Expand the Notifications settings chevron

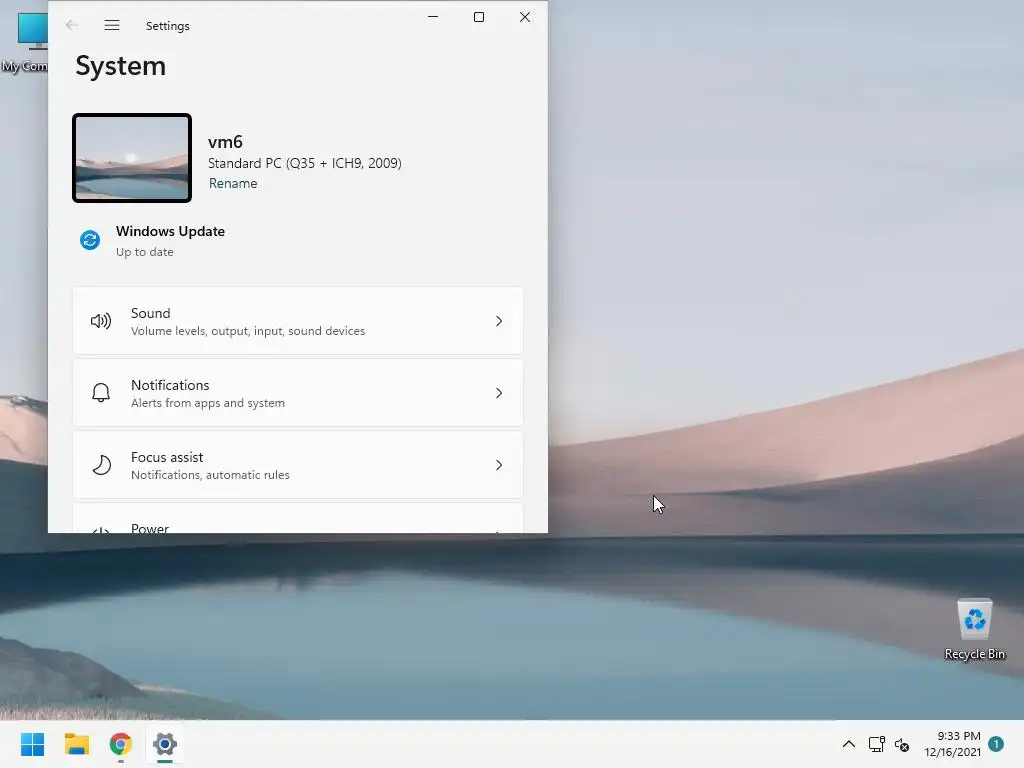point(499,392)
